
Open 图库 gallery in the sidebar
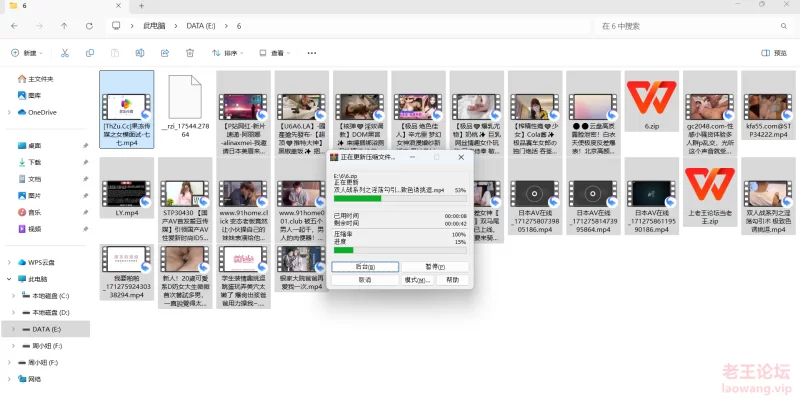coord(30,95)
